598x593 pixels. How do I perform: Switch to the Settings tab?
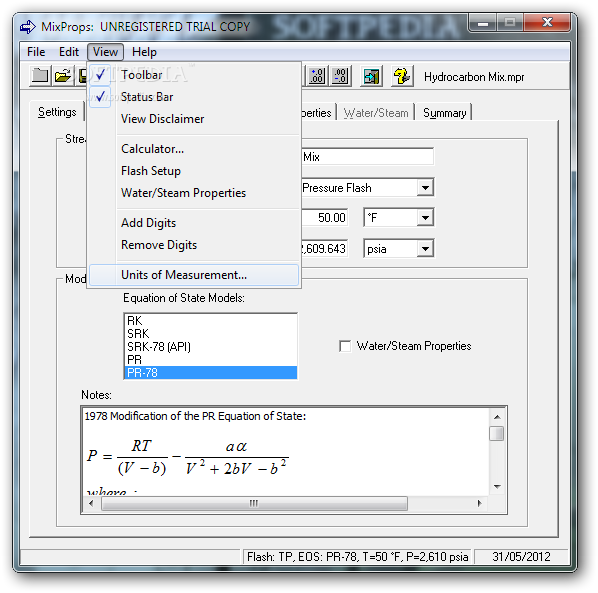[x=57, y=112]
